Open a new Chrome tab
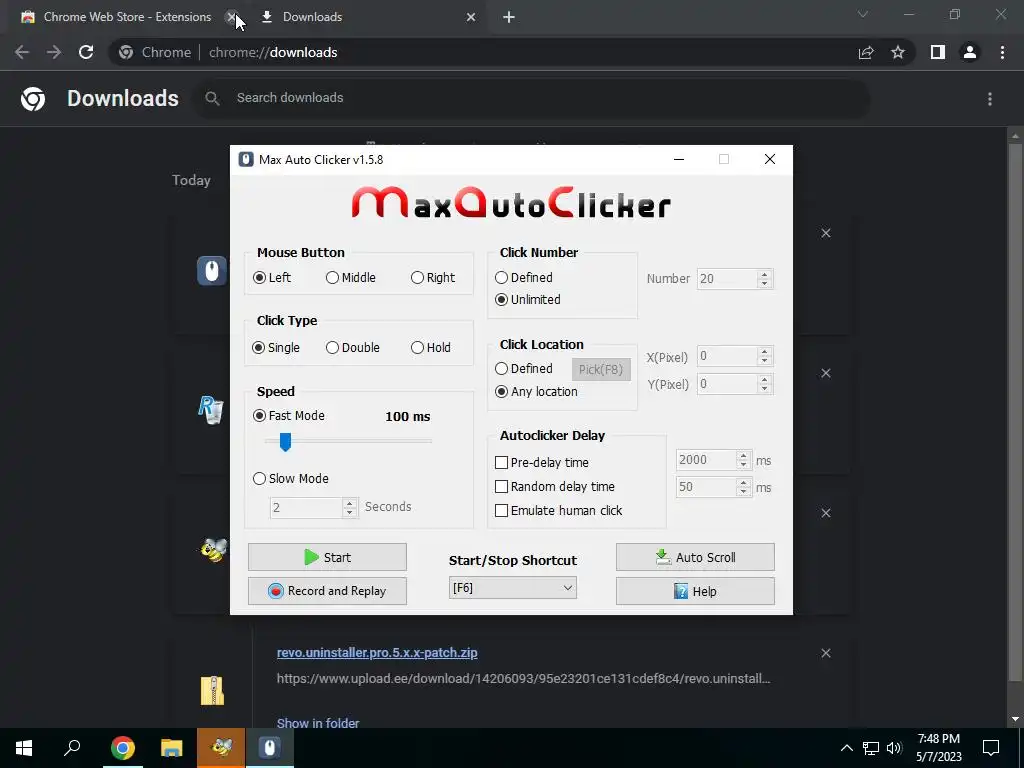Viewport: 1024px width, 768px height. click(509, 18)
